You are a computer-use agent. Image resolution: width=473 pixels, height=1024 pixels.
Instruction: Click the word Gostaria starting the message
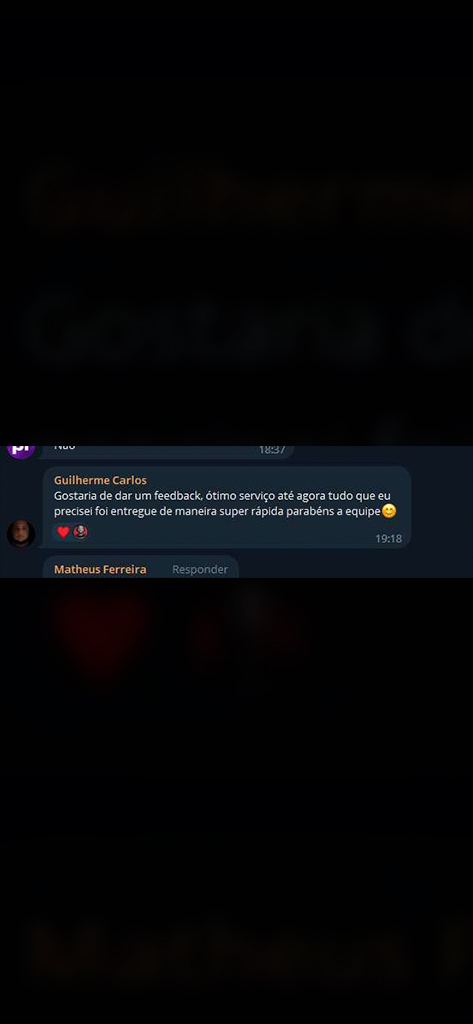click(x=74, y=496)
